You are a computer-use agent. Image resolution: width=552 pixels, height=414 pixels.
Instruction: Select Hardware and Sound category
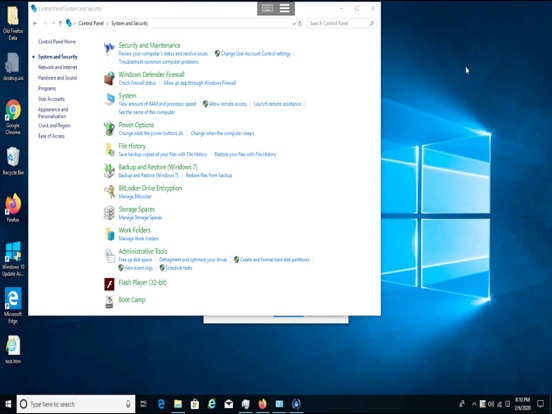(57, 78)
